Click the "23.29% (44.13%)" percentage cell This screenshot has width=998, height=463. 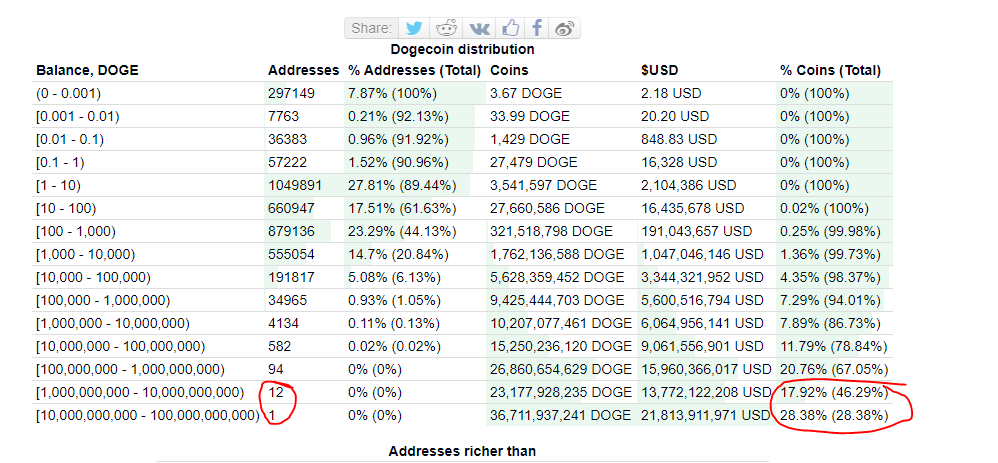tap(402, 231)
